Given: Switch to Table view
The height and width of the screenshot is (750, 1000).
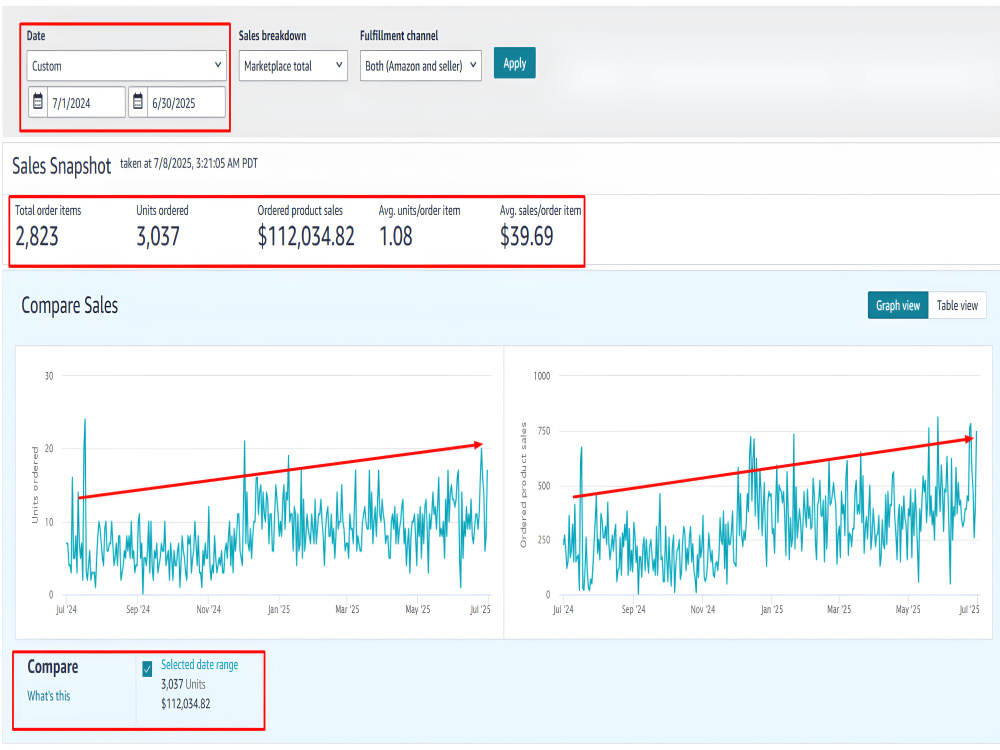Looking at the screenshot, I should (x=957, y=305).
